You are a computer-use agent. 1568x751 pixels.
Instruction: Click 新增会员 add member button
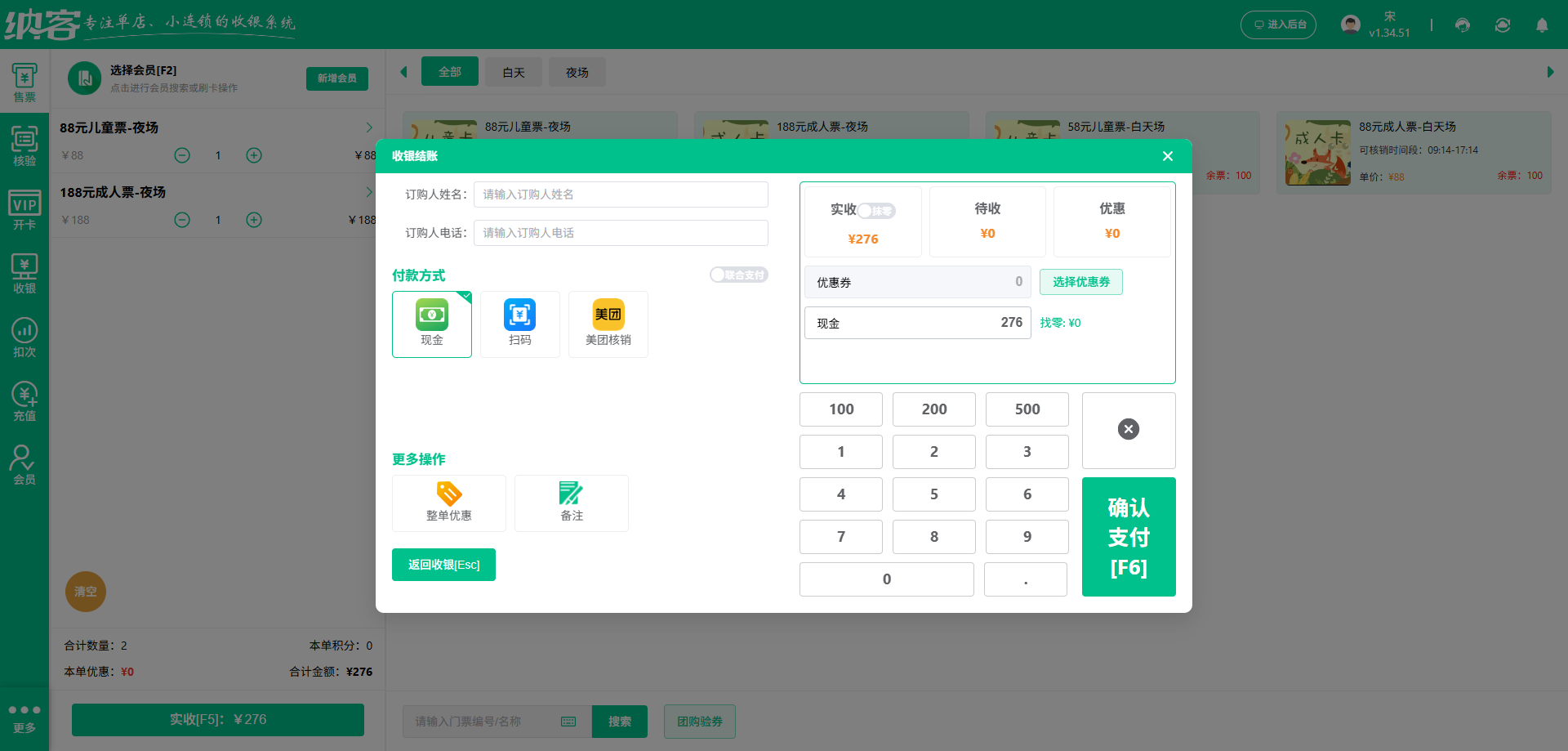337,78
